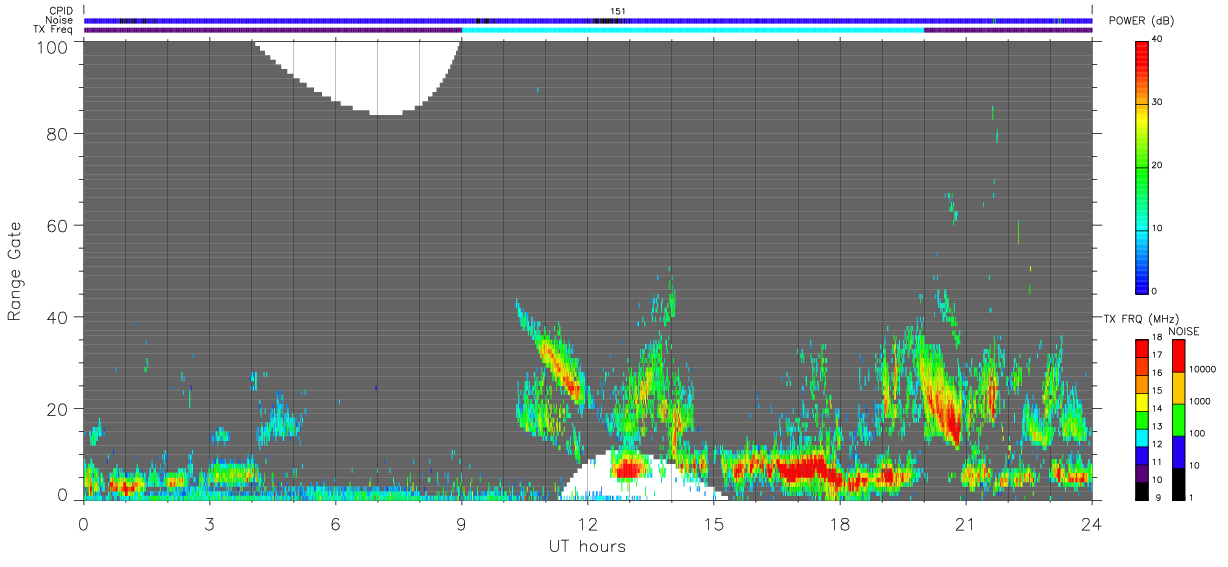Click the 10 dB label on power colorbar
This screenshot has width=1228, height=567.
[1158, 228]
